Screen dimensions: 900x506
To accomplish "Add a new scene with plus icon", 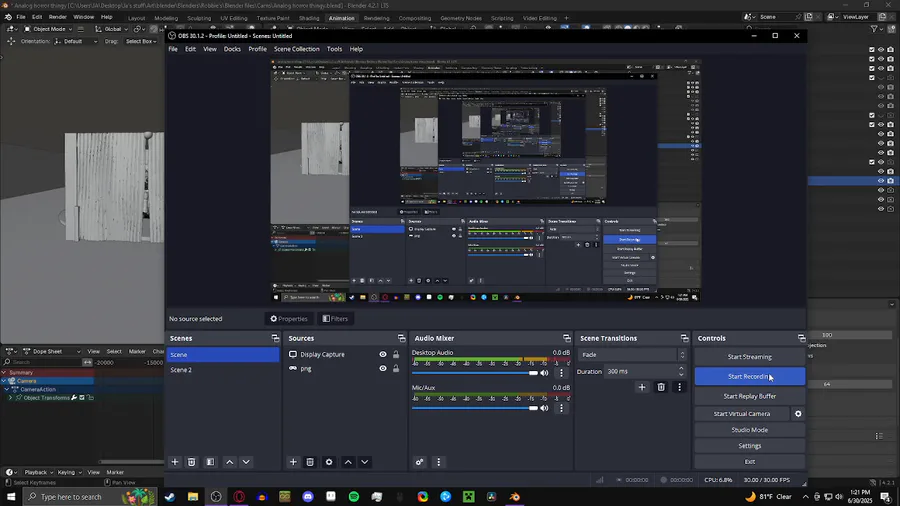I will 175,462.
